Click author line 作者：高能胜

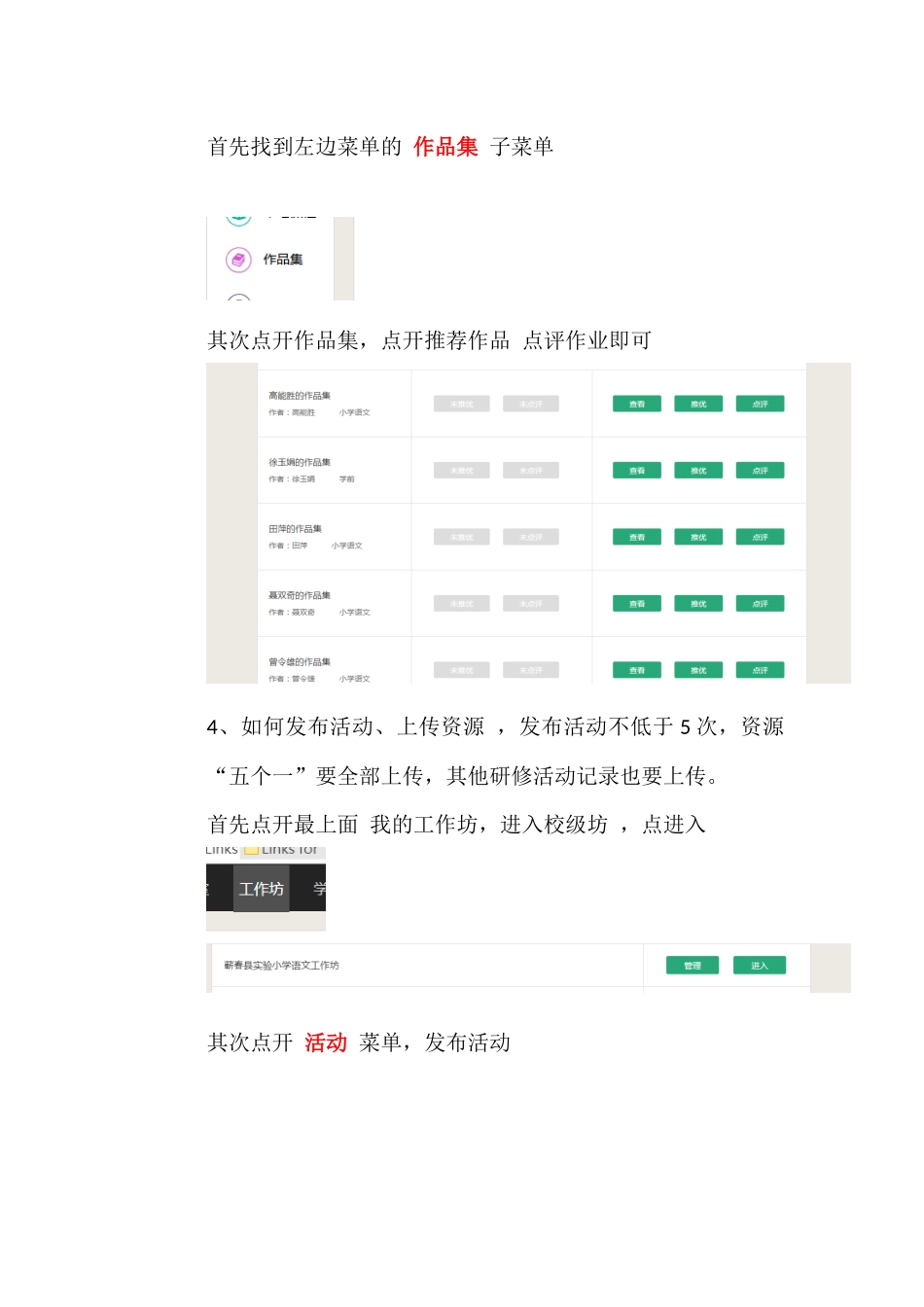[x=292, y=412]
